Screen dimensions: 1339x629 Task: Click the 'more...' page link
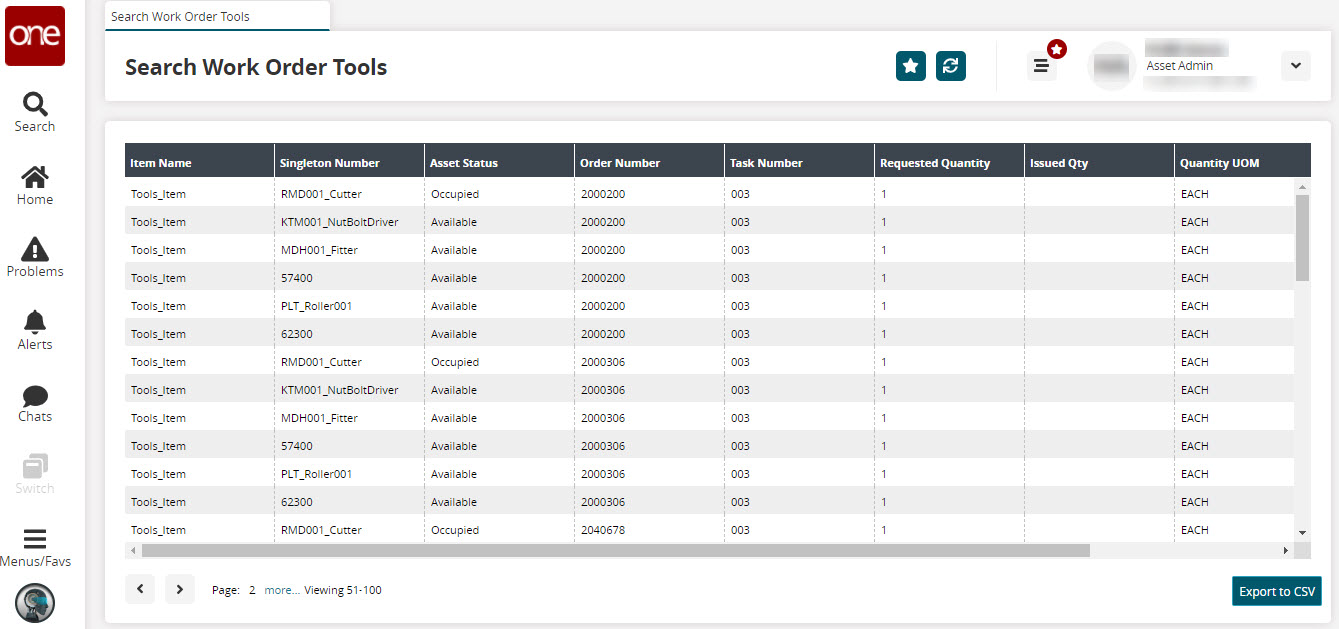coord(282,590)
